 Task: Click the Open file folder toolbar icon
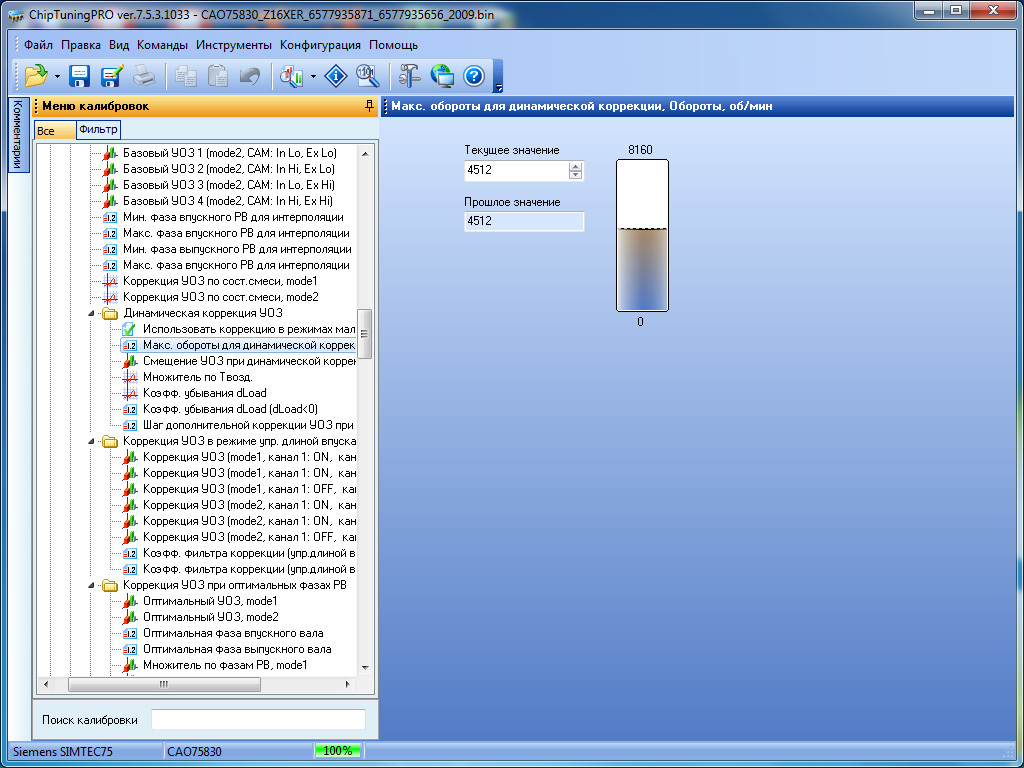[x=36, y=76]
